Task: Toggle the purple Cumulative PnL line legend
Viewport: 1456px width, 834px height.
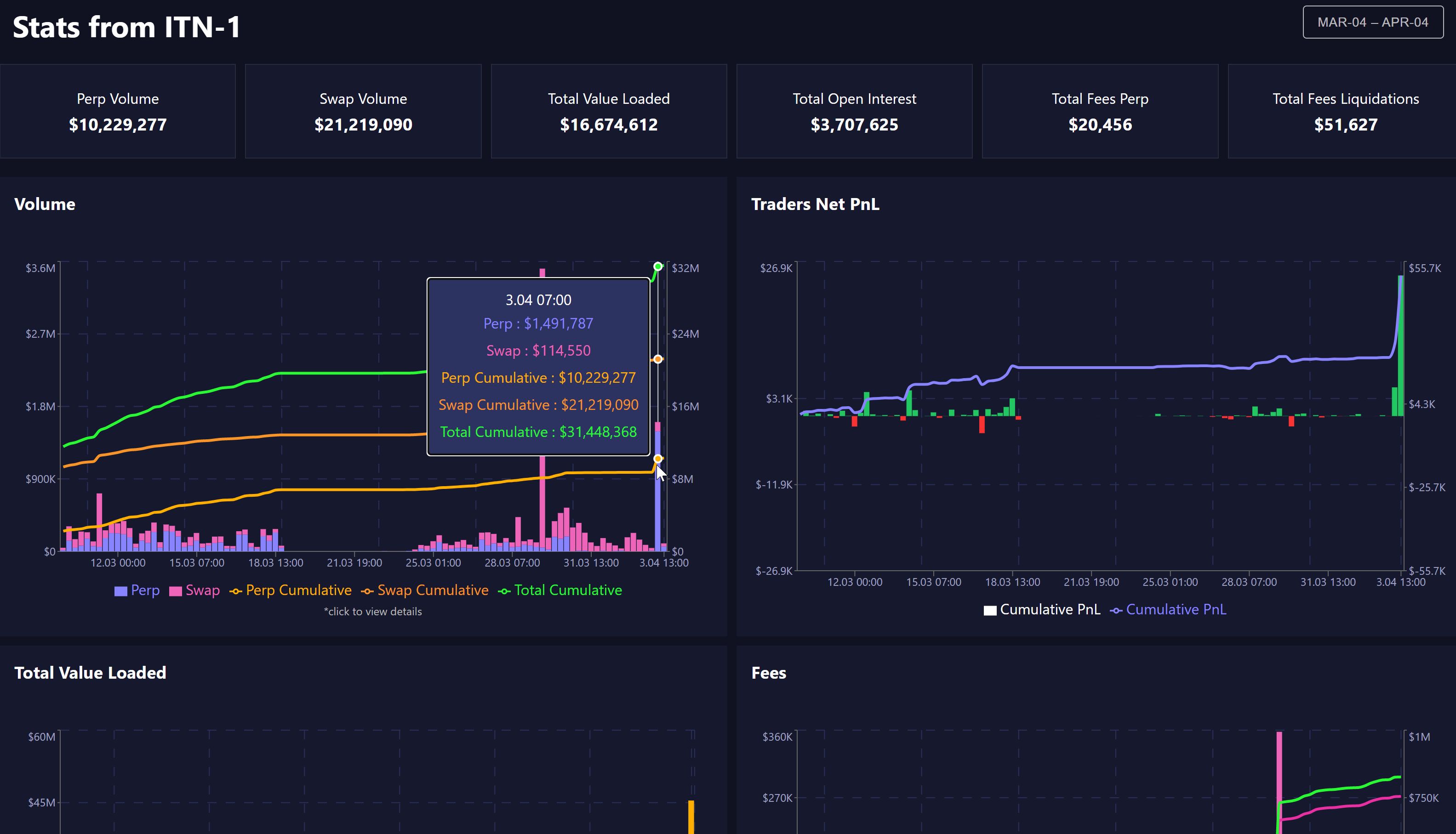Action: coord(1168,609)
